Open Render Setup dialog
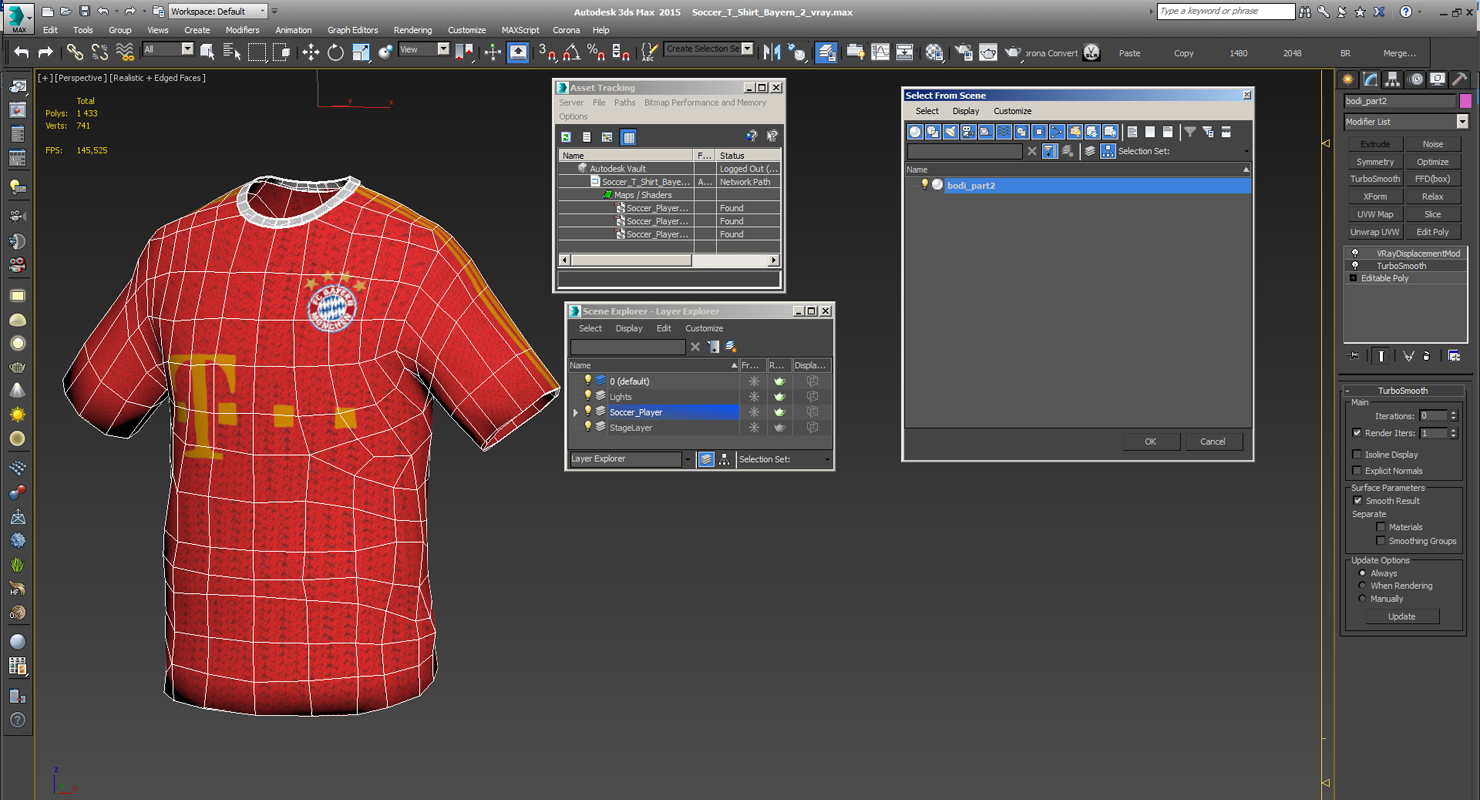The width and height of the screenshot is (1480, 800). pos(964,52)
